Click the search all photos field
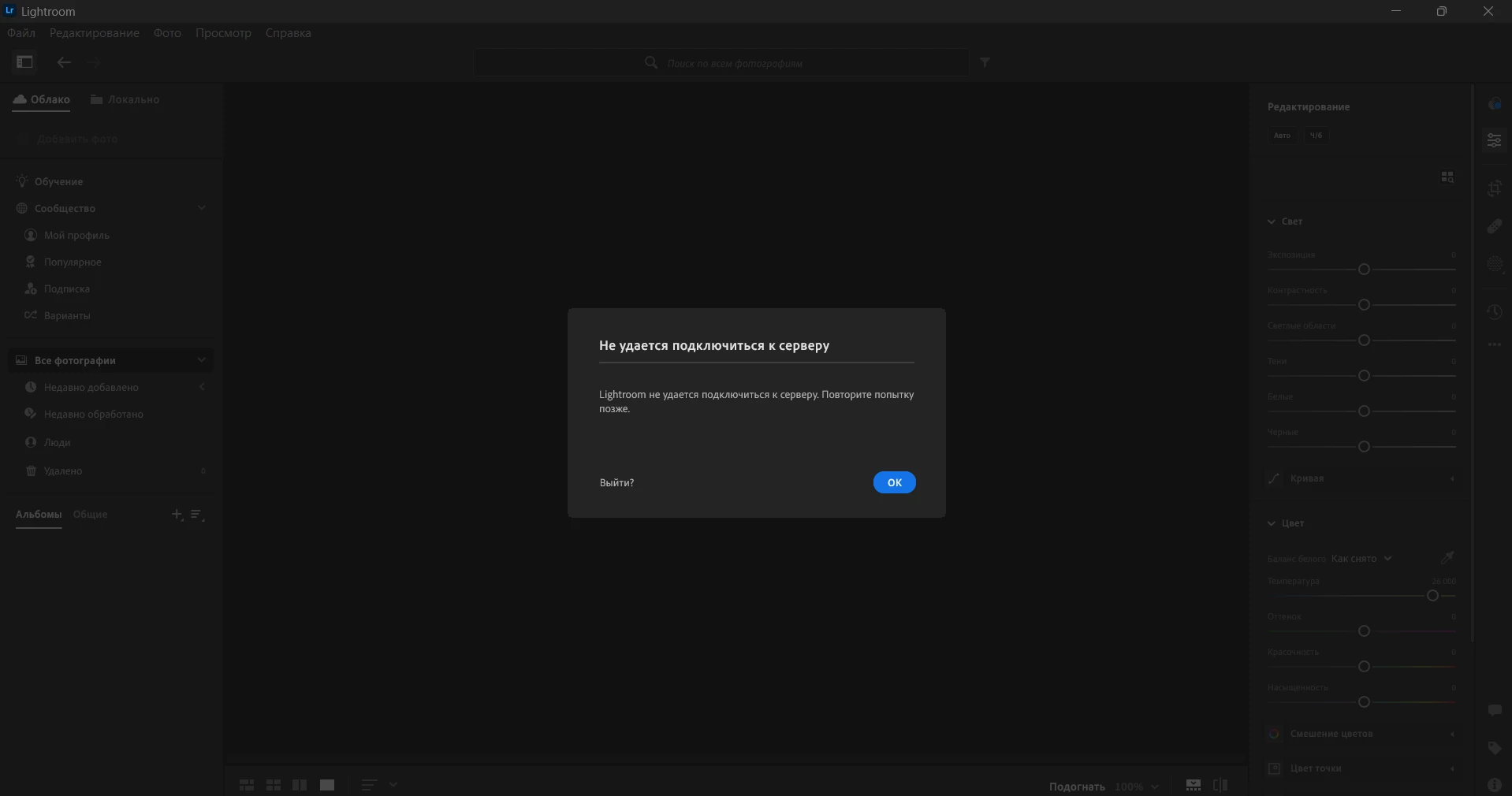Viewport: 1512px width, 796px height. (721, 62)
